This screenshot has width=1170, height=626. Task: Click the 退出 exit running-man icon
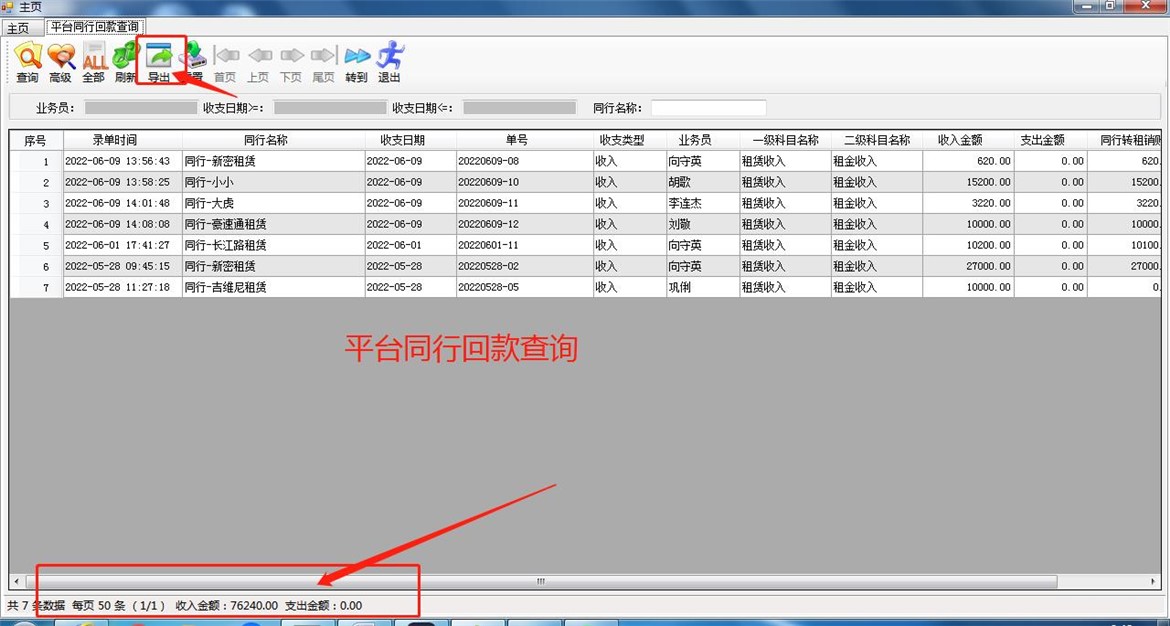pos(390,63)
